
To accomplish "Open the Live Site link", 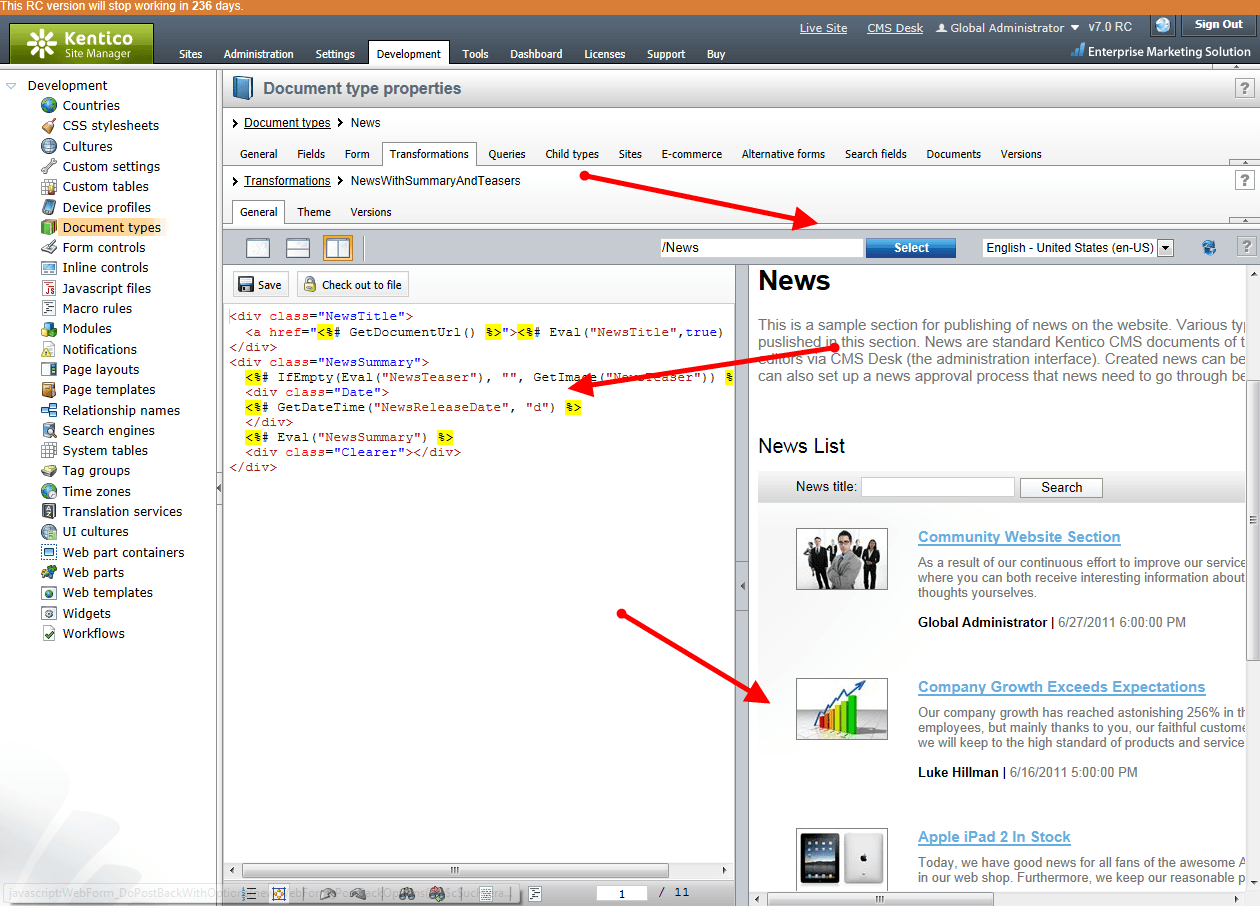I will coord(823,28).
